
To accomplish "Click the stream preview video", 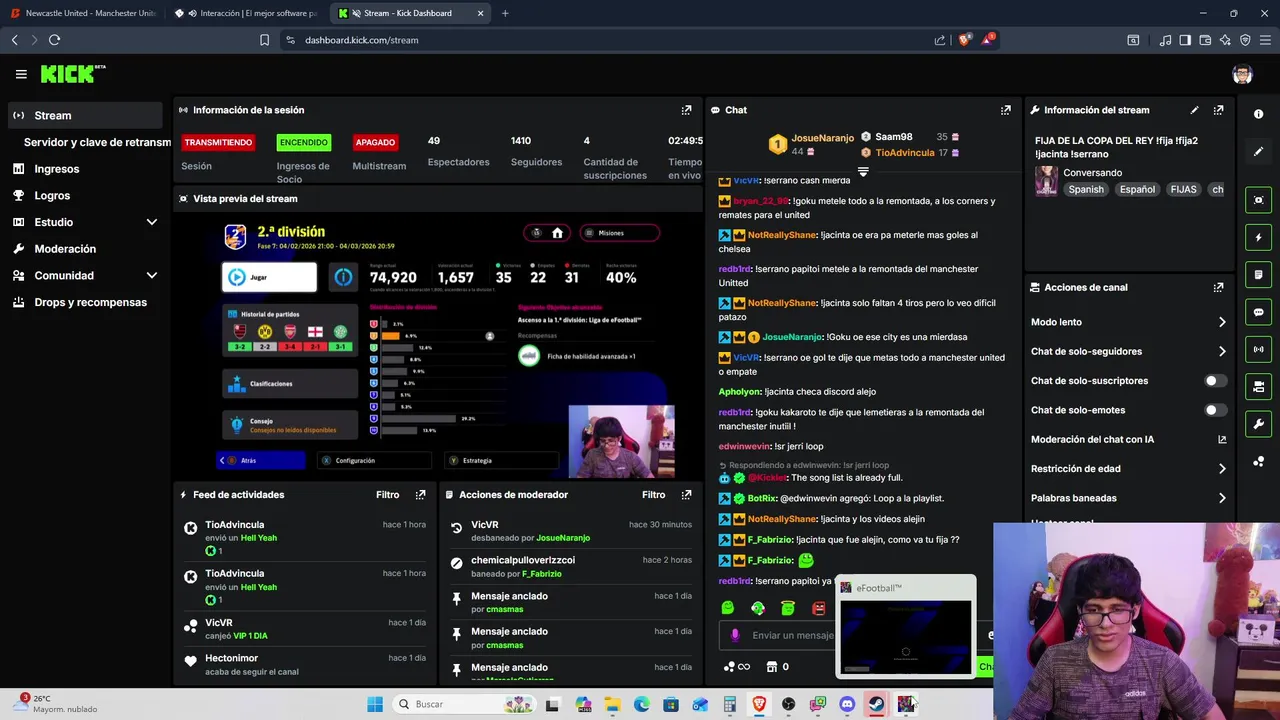I will pos(438,346).
